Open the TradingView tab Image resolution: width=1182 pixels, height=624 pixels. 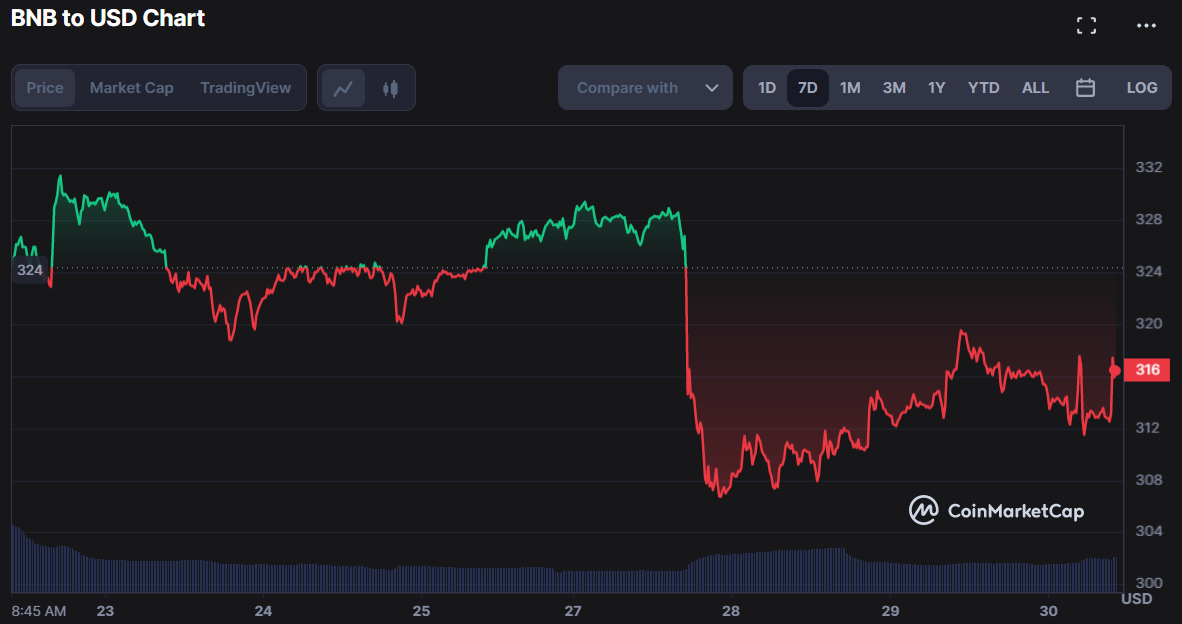[246, 87]
